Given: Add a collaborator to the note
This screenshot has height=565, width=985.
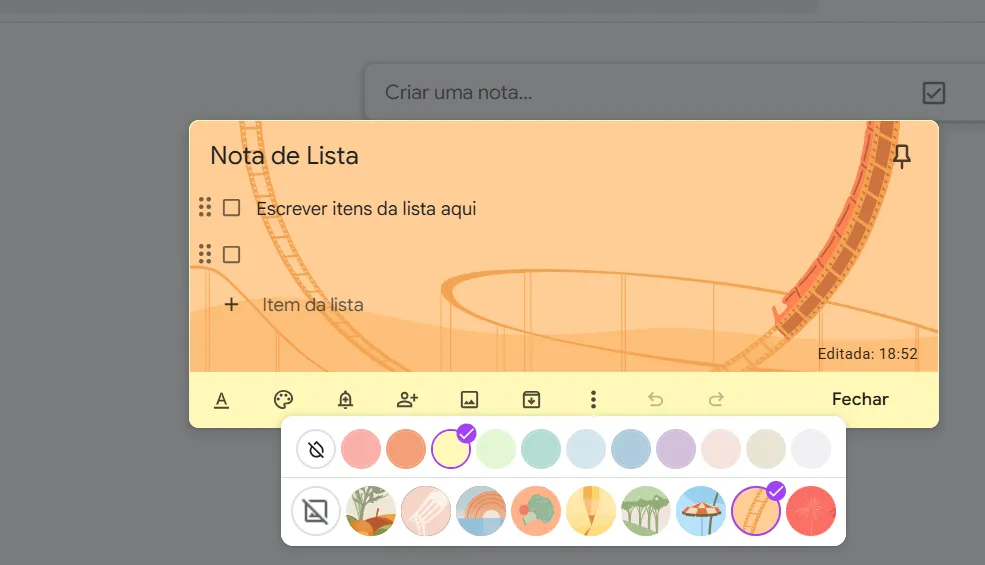Looking at the screenshot, I should click(x=407, y=400).
